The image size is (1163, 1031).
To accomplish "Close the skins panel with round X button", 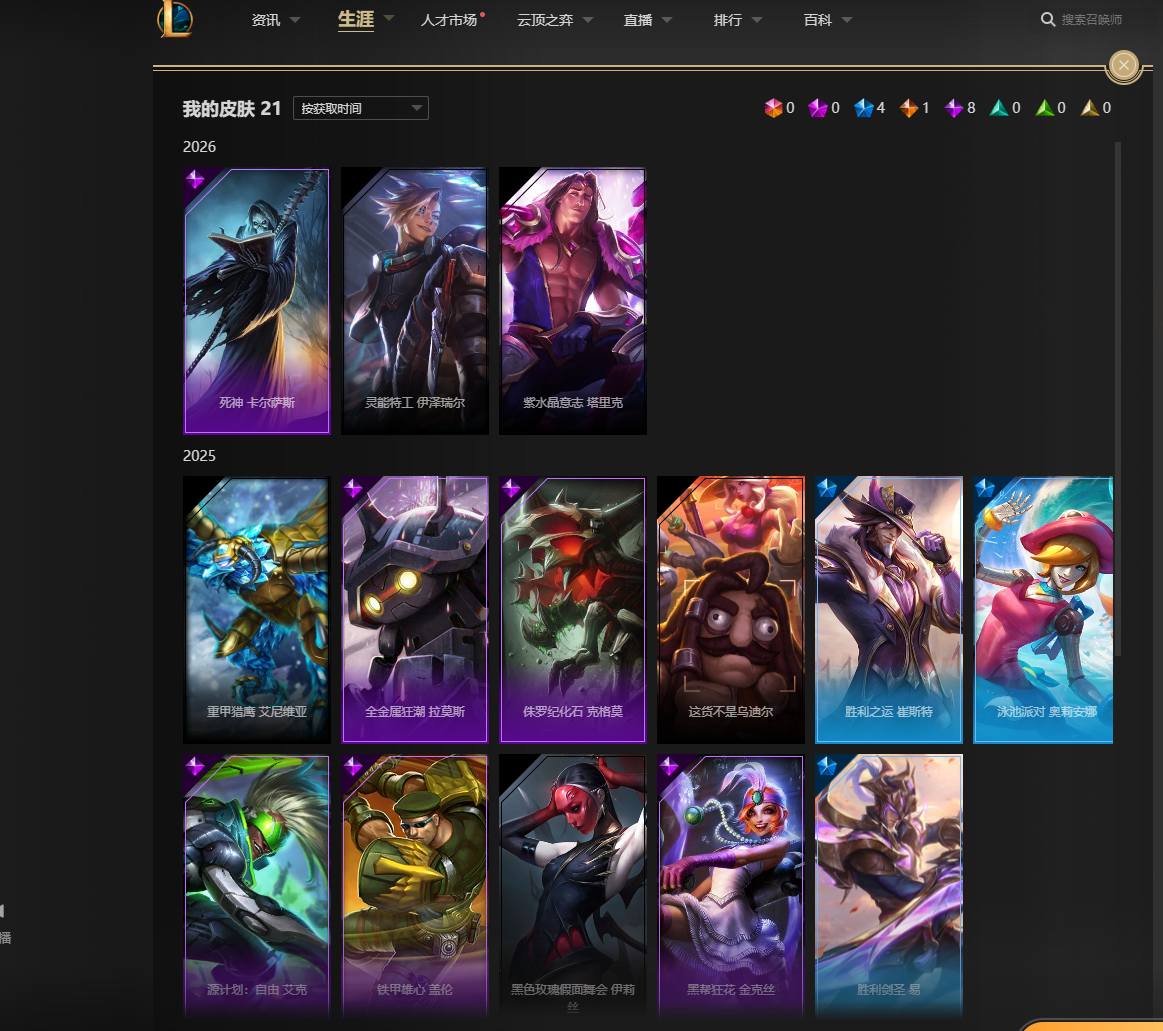I will pos(1124,65).
